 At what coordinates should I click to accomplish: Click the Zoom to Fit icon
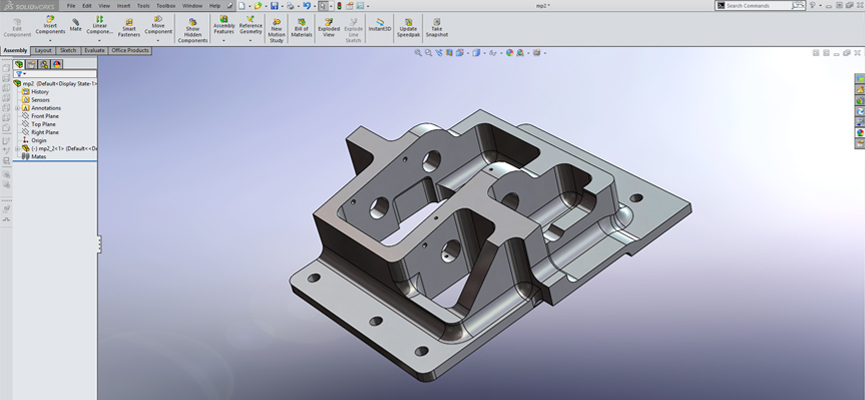tap(419, 53)
